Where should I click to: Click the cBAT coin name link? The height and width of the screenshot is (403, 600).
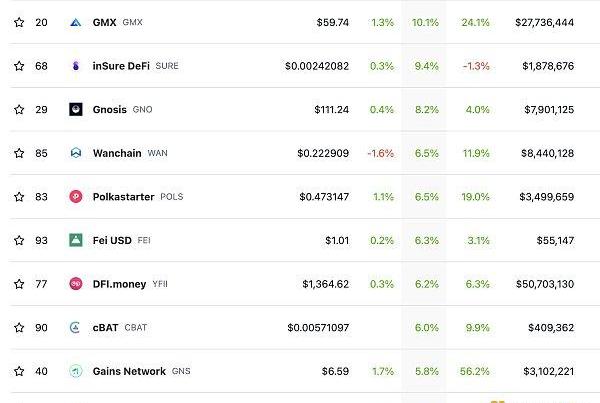click(106, 327)
